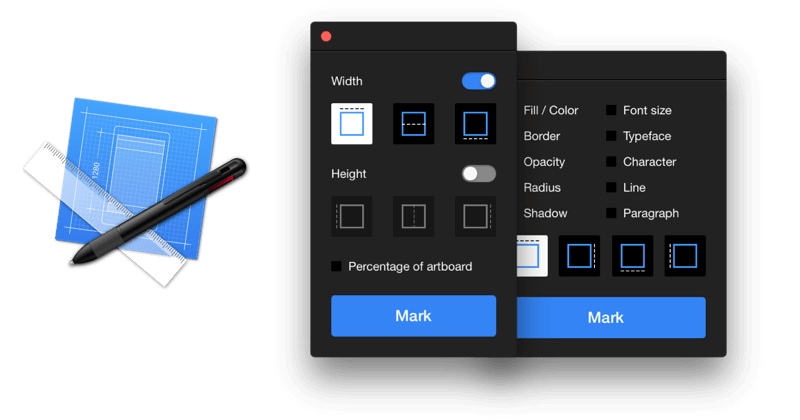This screenshot has height=420, width=800.
Task: Turn off the Width toggle switch
Action: coord(479,81)
